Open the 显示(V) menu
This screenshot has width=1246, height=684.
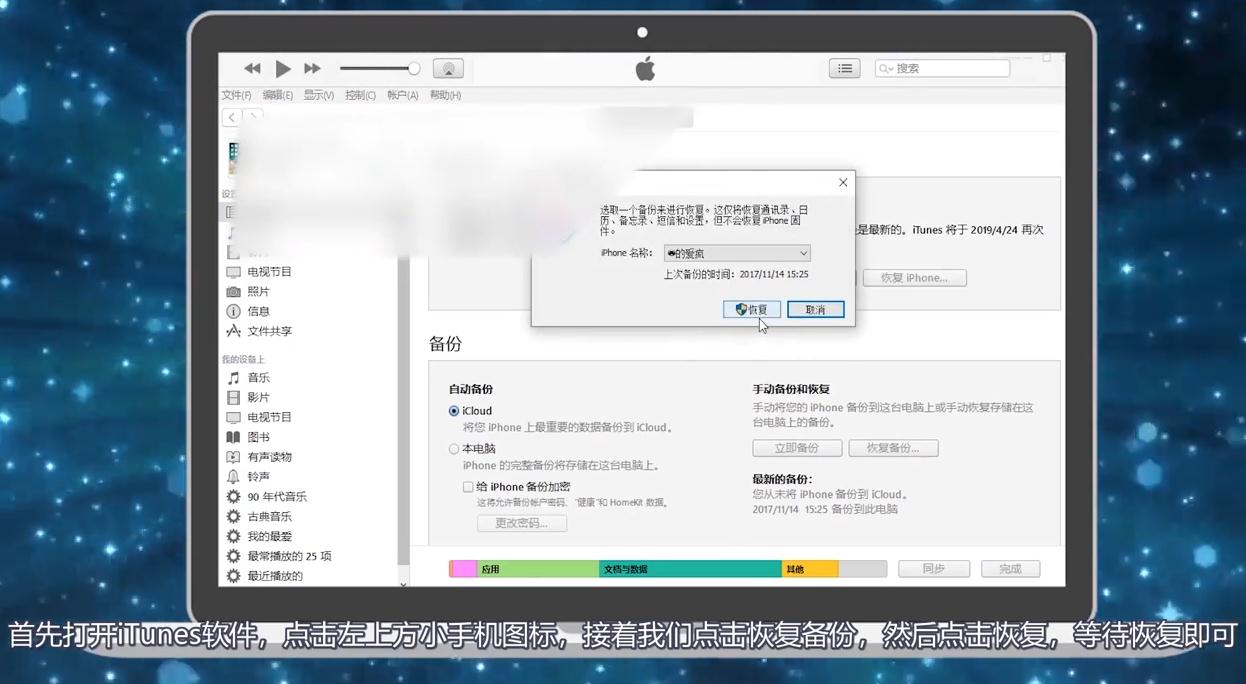coord(318,95)
